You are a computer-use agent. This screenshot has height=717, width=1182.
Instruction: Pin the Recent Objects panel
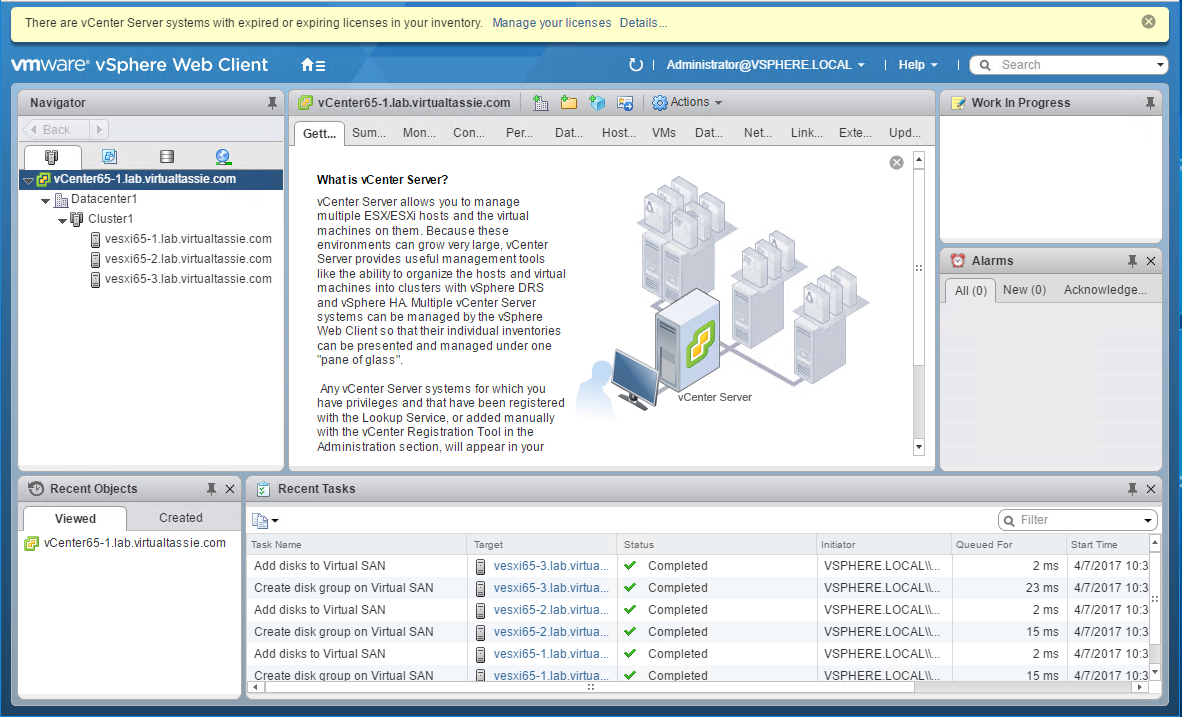(211, 489)
